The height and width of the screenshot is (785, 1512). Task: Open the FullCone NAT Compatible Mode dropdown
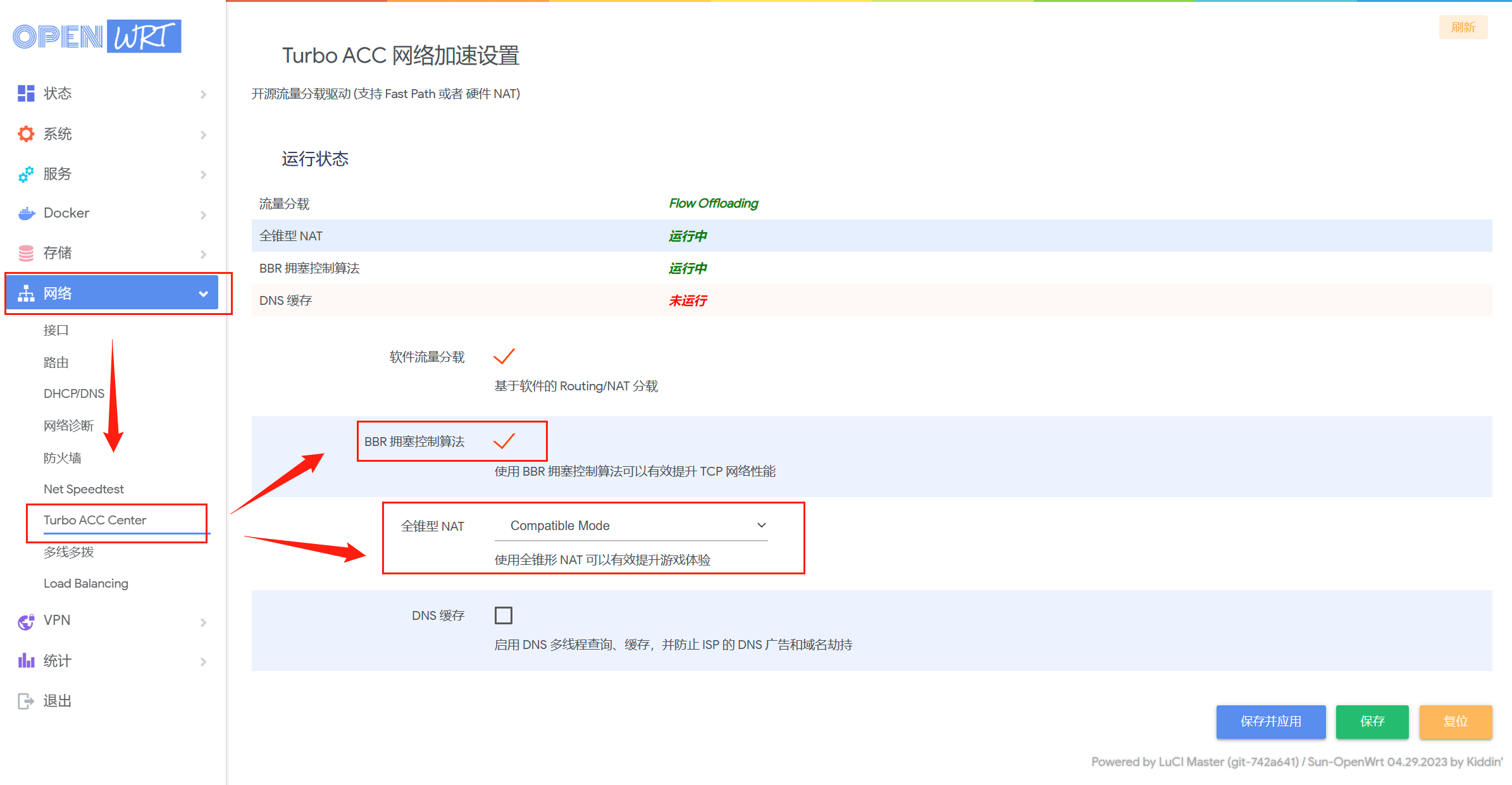631,526
